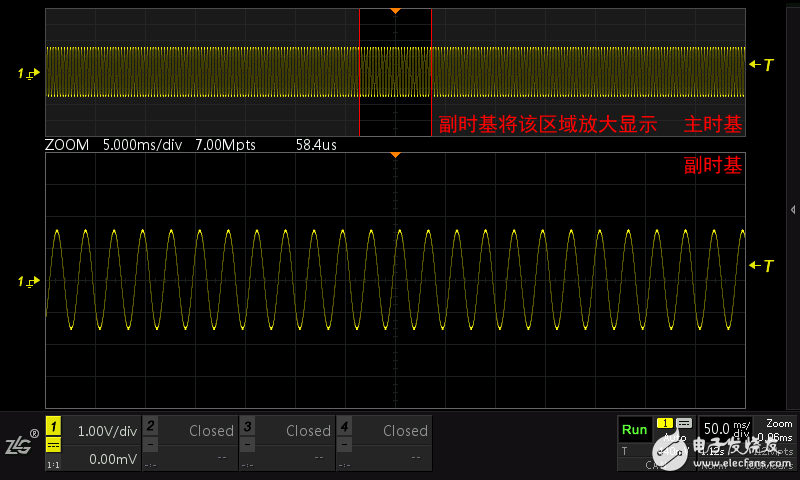Click trigger level T marker in zoom view

tap(762, 266)
